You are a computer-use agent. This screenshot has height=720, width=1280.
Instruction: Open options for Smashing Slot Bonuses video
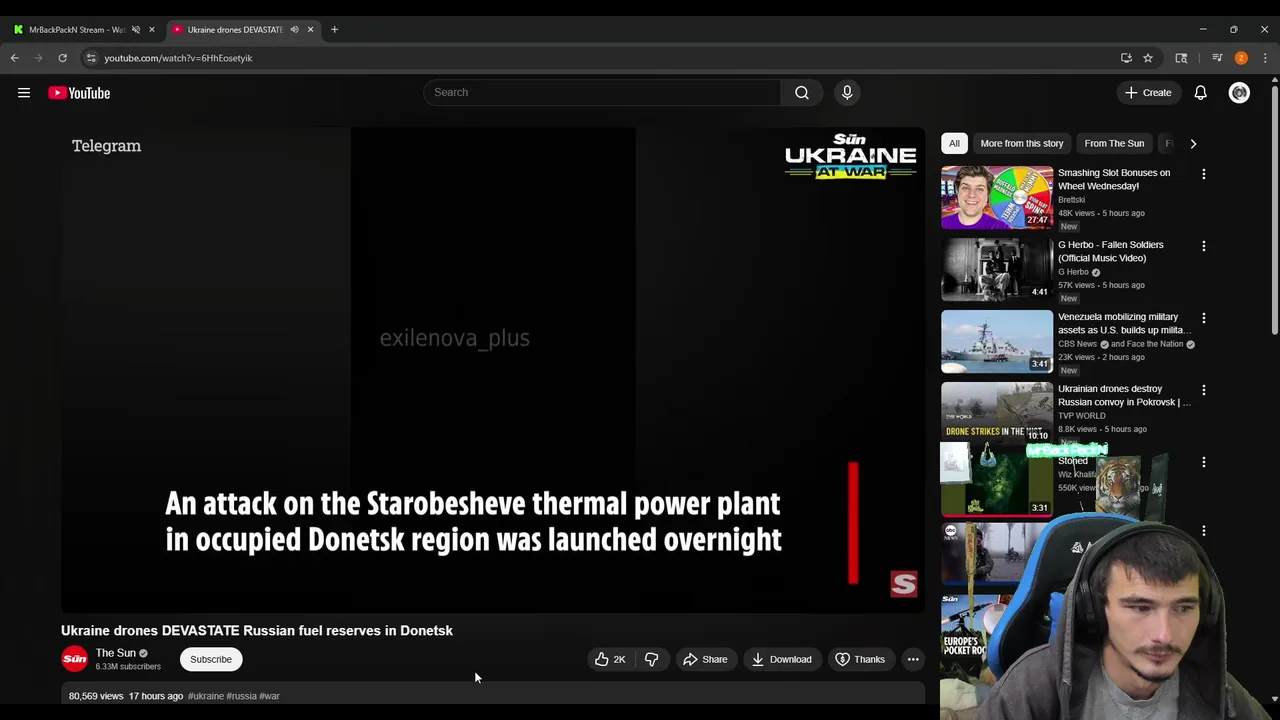(x=1204, y=174)
